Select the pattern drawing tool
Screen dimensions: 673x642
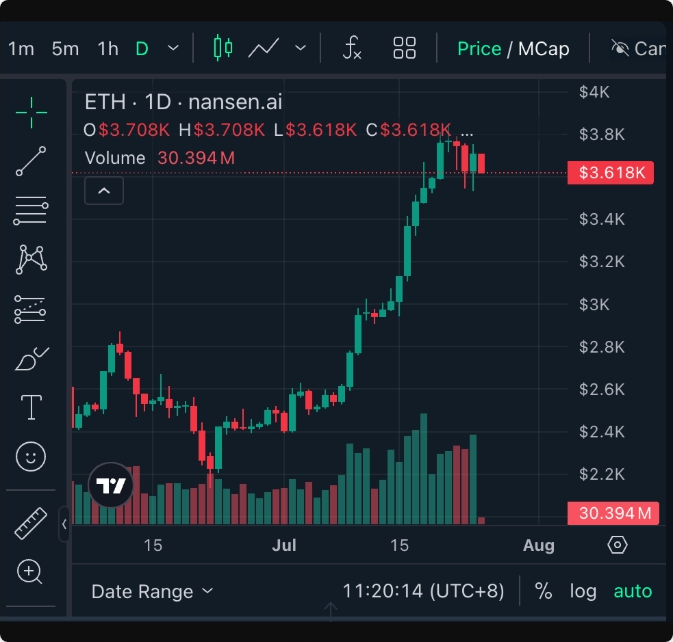coord(31,260)
